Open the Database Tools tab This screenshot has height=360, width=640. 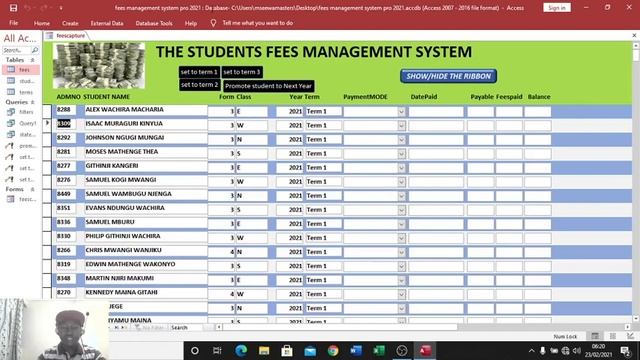click(x=154, y=23)
